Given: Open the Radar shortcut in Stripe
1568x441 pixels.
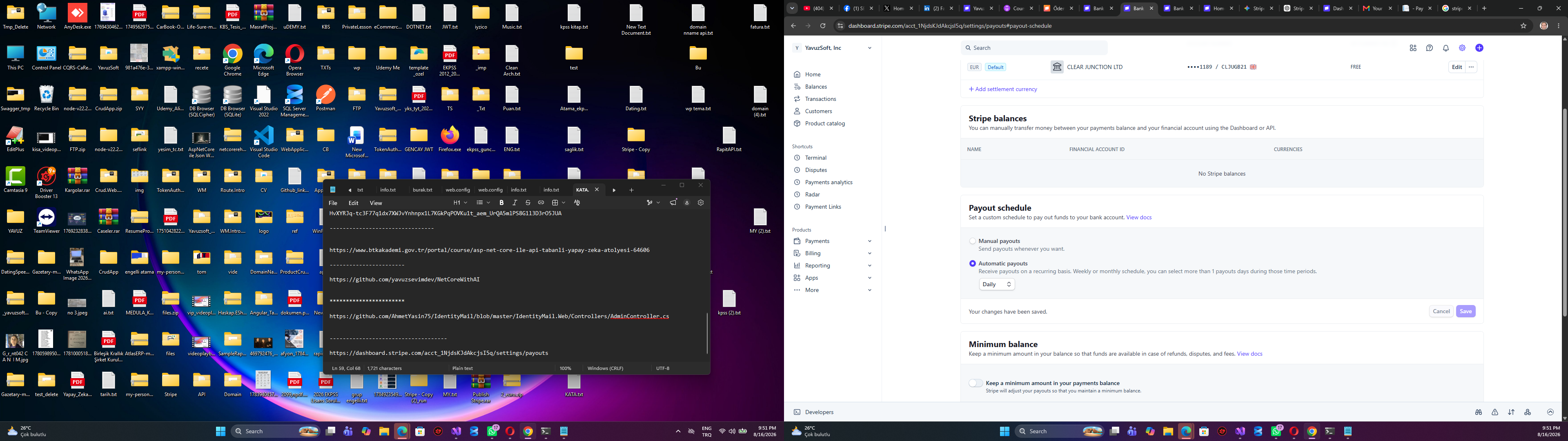Looking at the screenshot, I should [807, 194].
